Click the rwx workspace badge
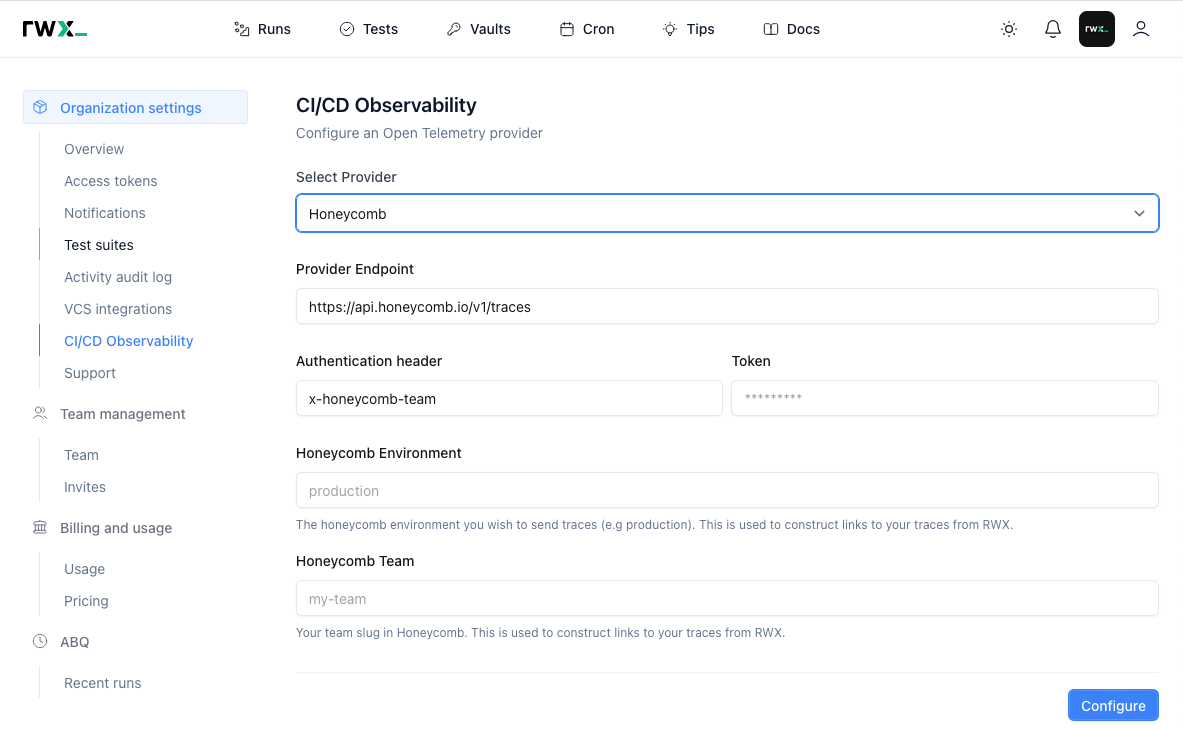Screen dimensions: 1183x730 (1096, 29)
